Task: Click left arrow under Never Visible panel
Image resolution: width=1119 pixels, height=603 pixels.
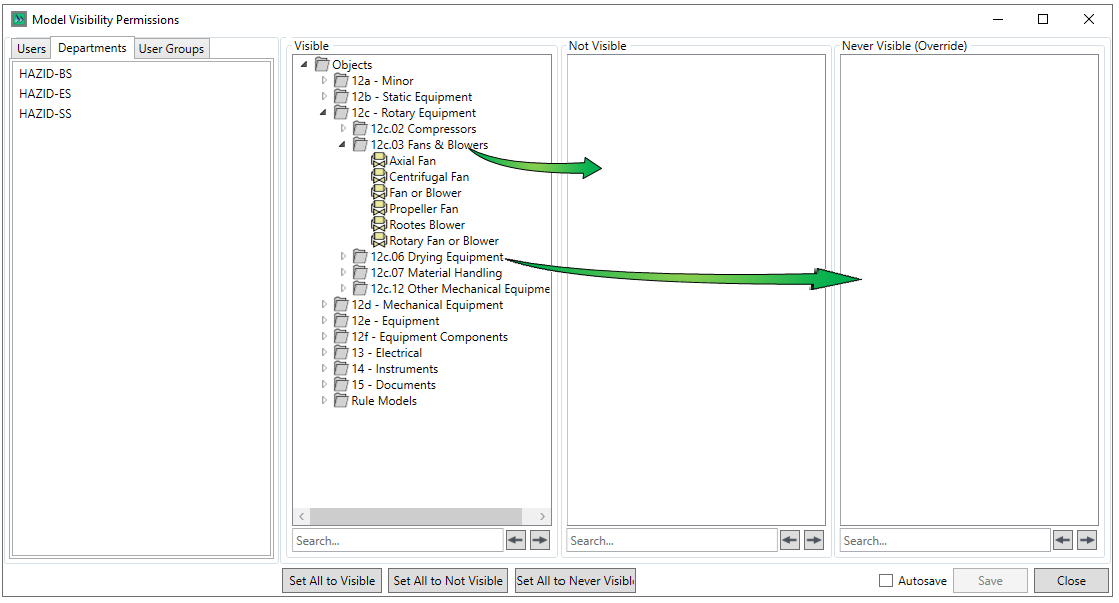Action: [x=1063, y=540]
